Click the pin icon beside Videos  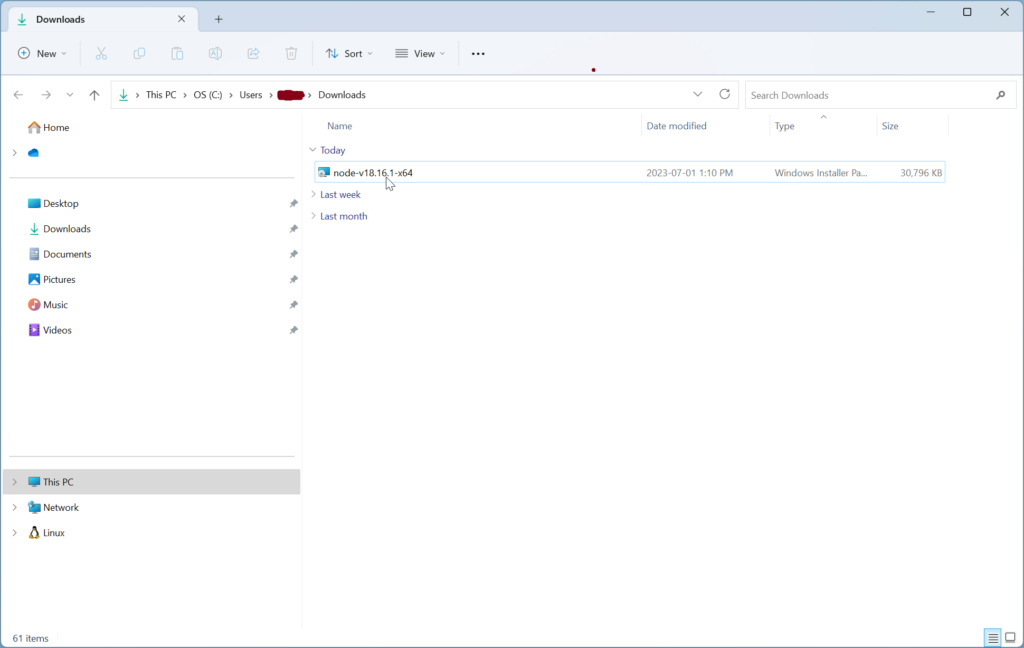click(x=293, y=330)
